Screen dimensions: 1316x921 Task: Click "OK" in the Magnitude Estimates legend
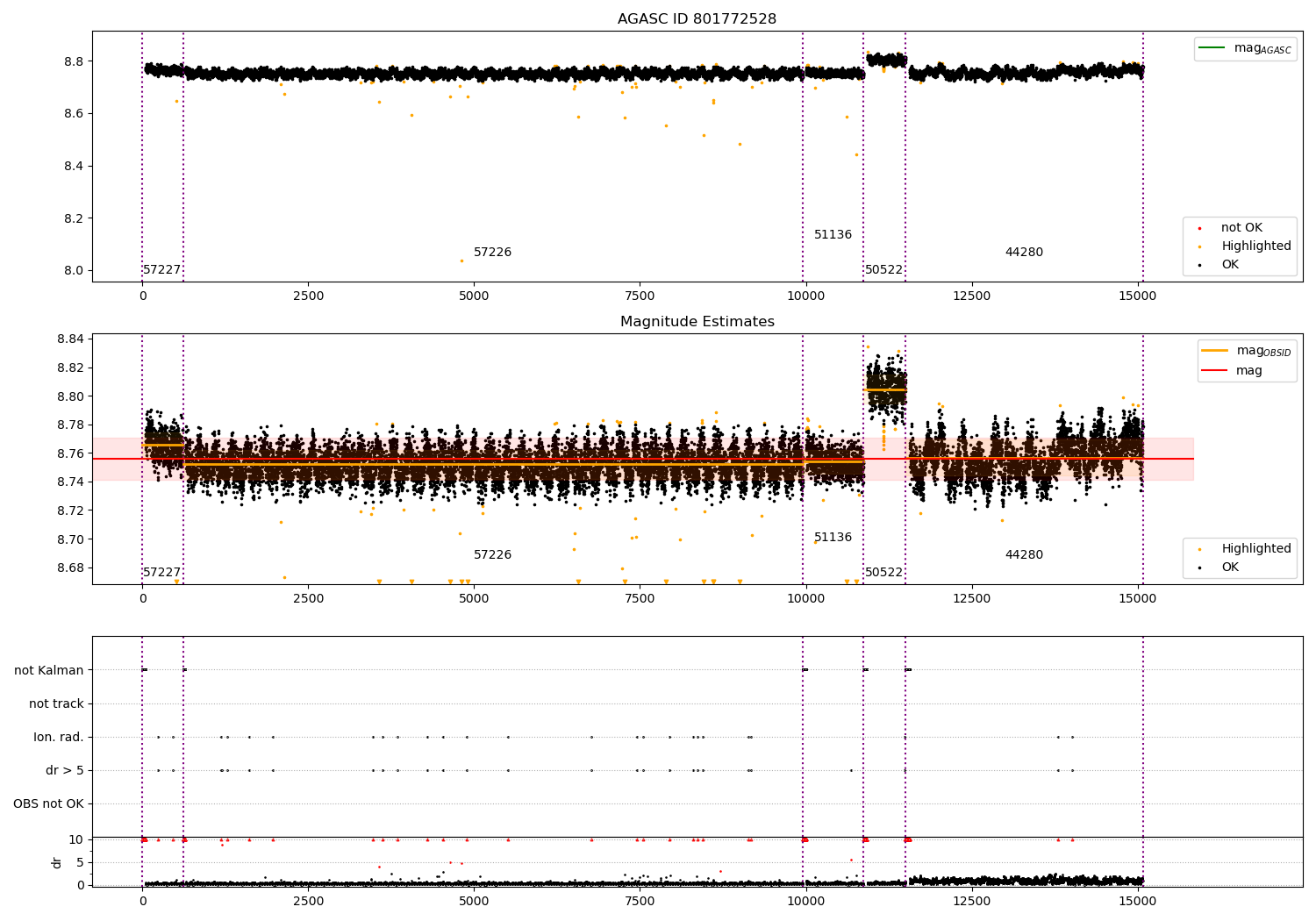(1230, 568)
